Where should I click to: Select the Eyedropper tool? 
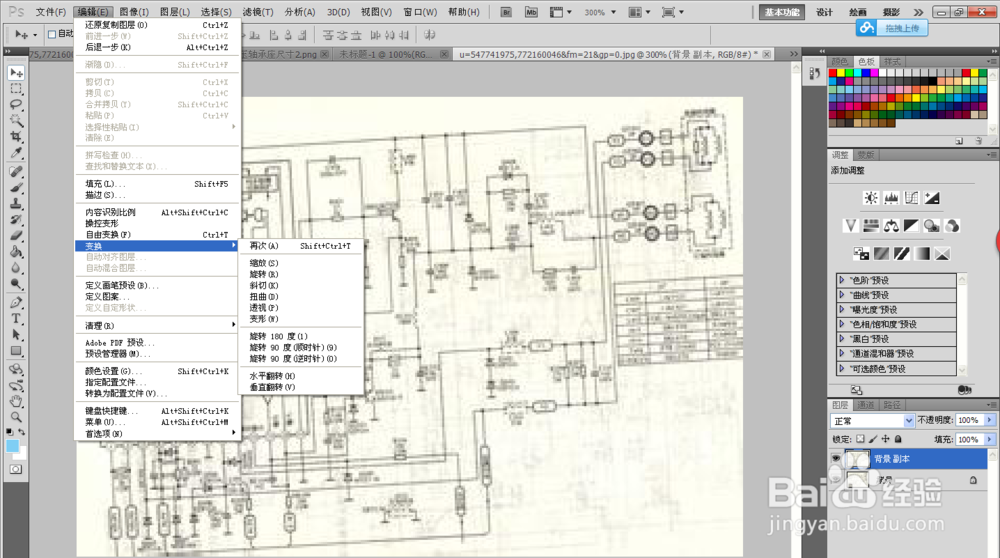(x=16, y=152)
